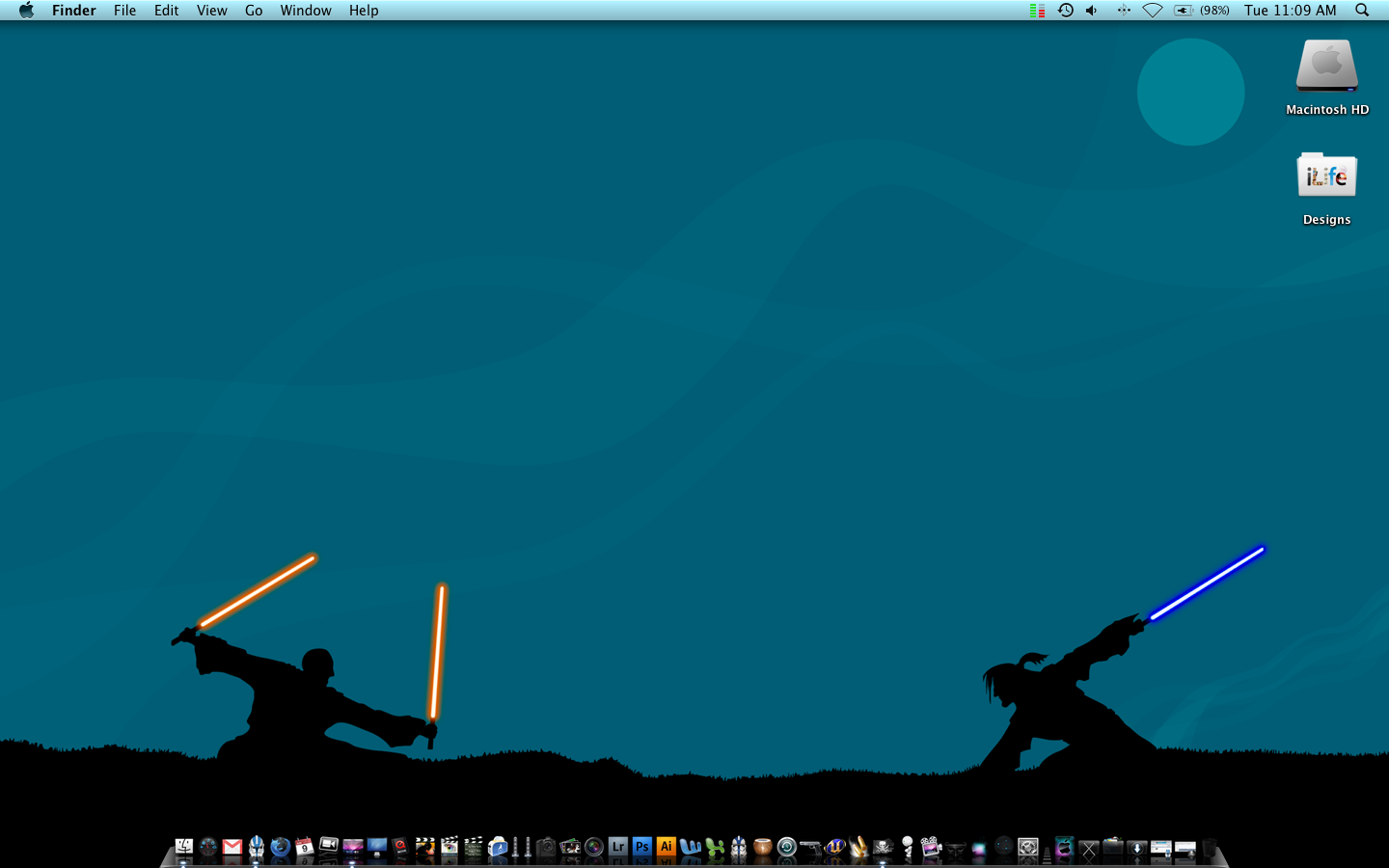Open the Window menu
Screen dimensions: 1389x868
(306, 11)
